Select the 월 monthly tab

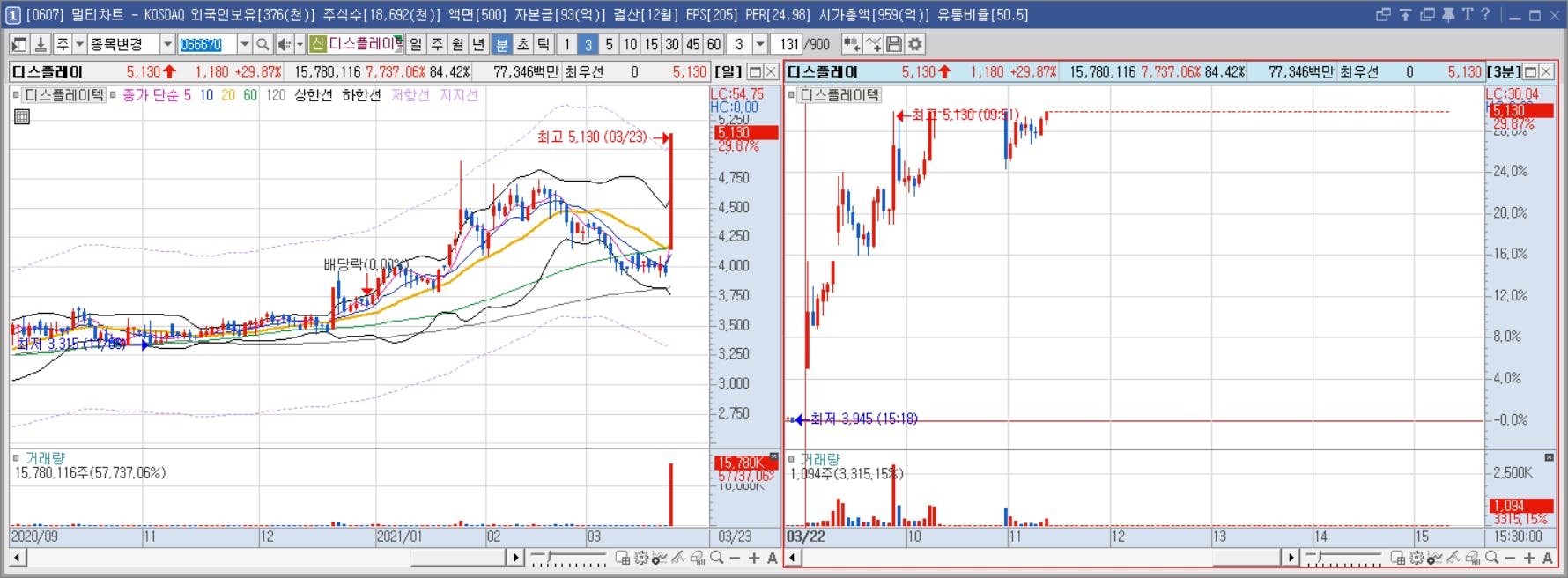coord(458,44)
